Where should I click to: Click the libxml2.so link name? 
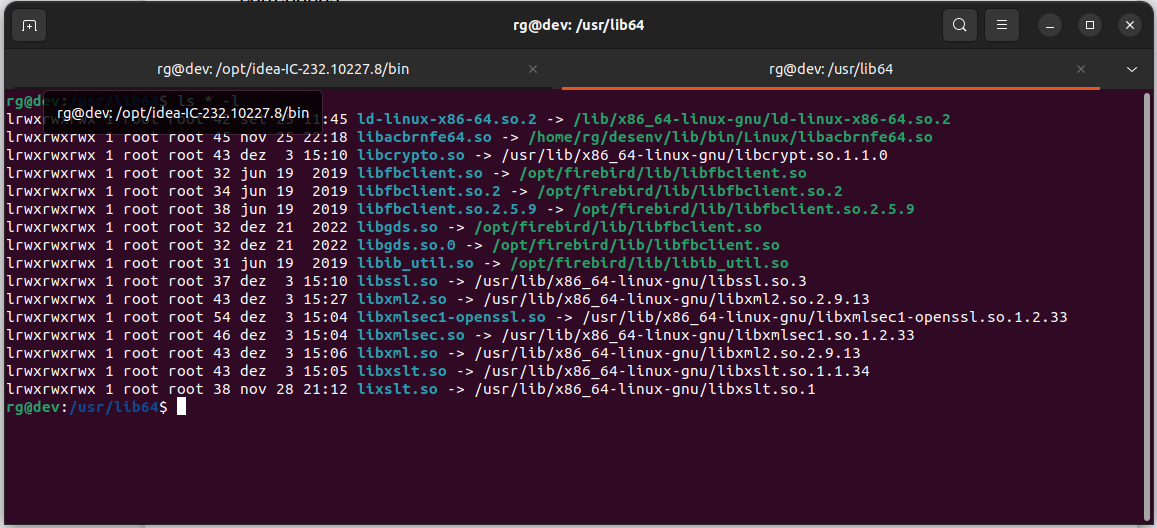coord(401,299)
